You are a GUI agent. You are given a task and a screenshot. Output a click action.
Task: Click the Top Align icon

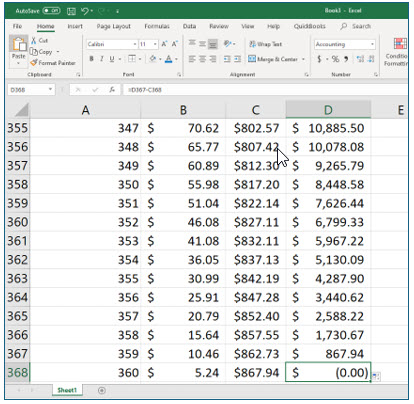[x=192, y=43]
